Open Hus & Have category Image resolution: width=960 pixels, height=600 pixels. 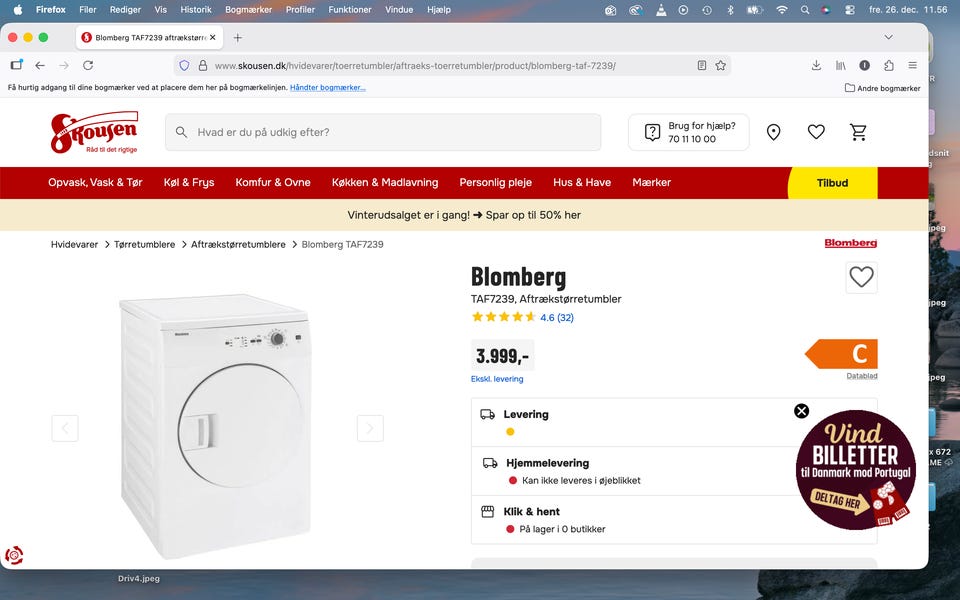582,182
